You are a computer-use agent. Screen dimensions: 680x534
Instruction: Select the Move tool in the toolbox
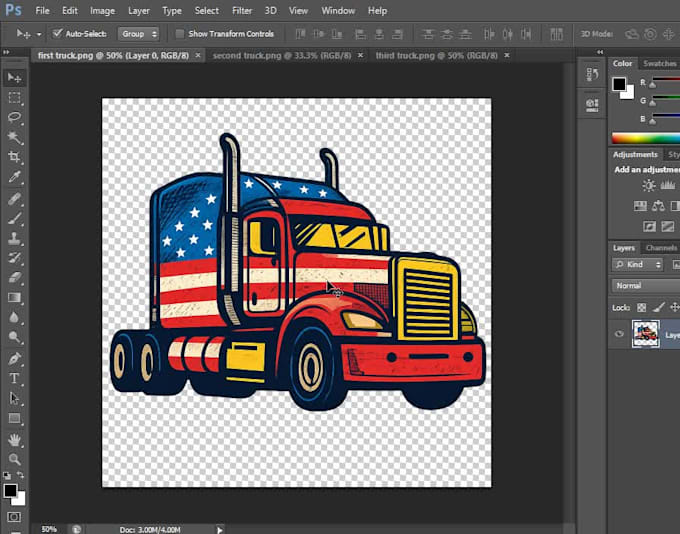click(x=14, y=78)
